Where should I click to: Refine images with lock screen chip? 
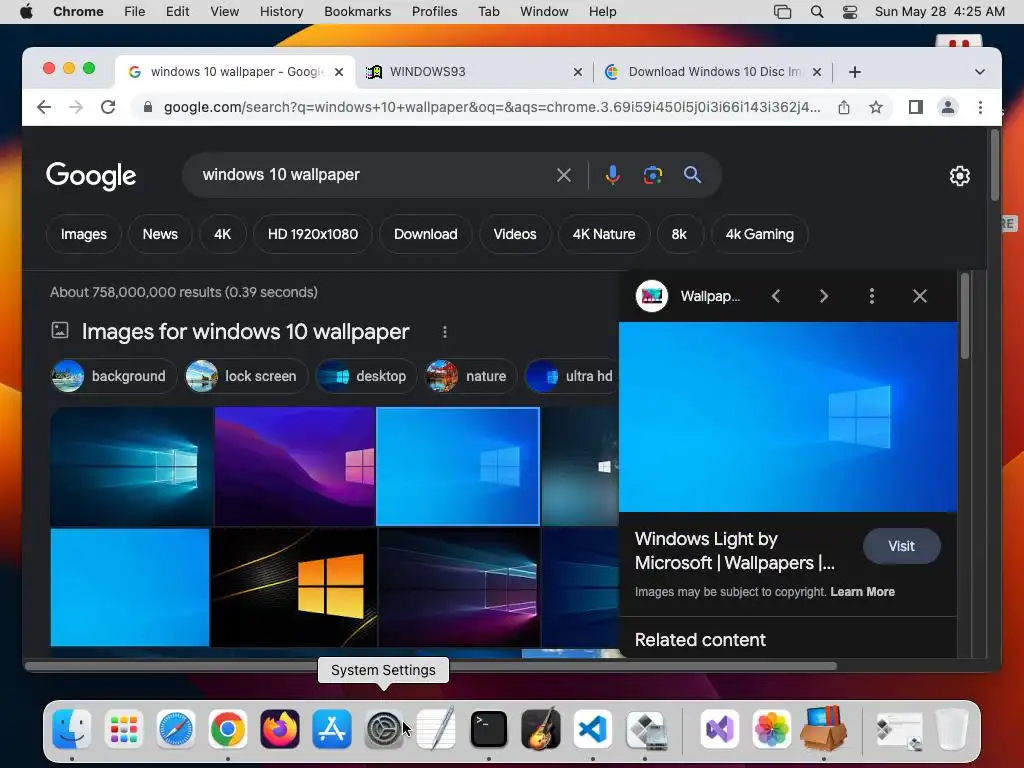tap(246, 376)
